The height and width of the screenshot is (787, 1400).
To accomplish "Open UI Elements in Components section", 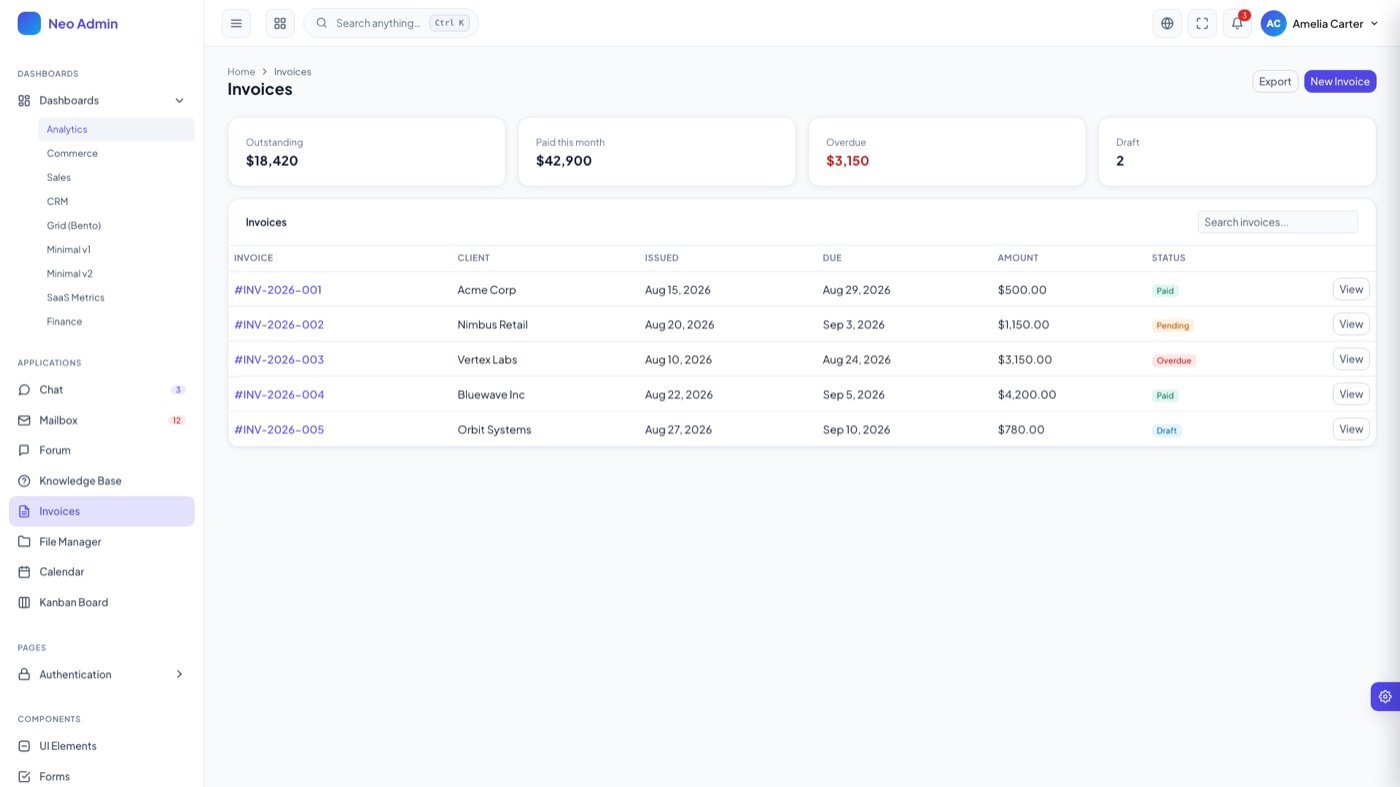I will 102,746.
